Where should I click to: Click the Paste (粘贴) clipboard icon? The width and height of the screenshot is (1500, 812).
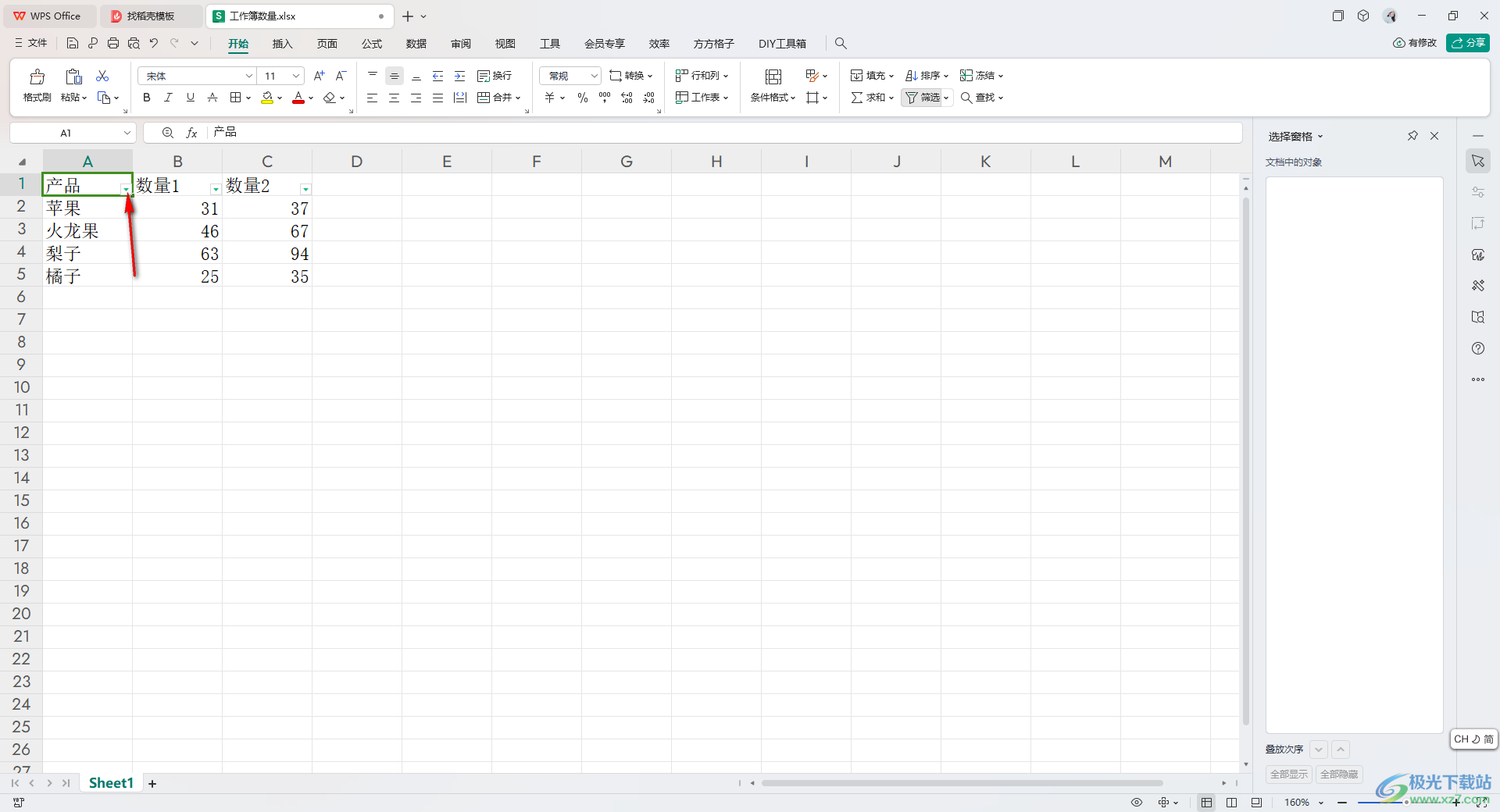pyautogui.click(x=73, y=77)
